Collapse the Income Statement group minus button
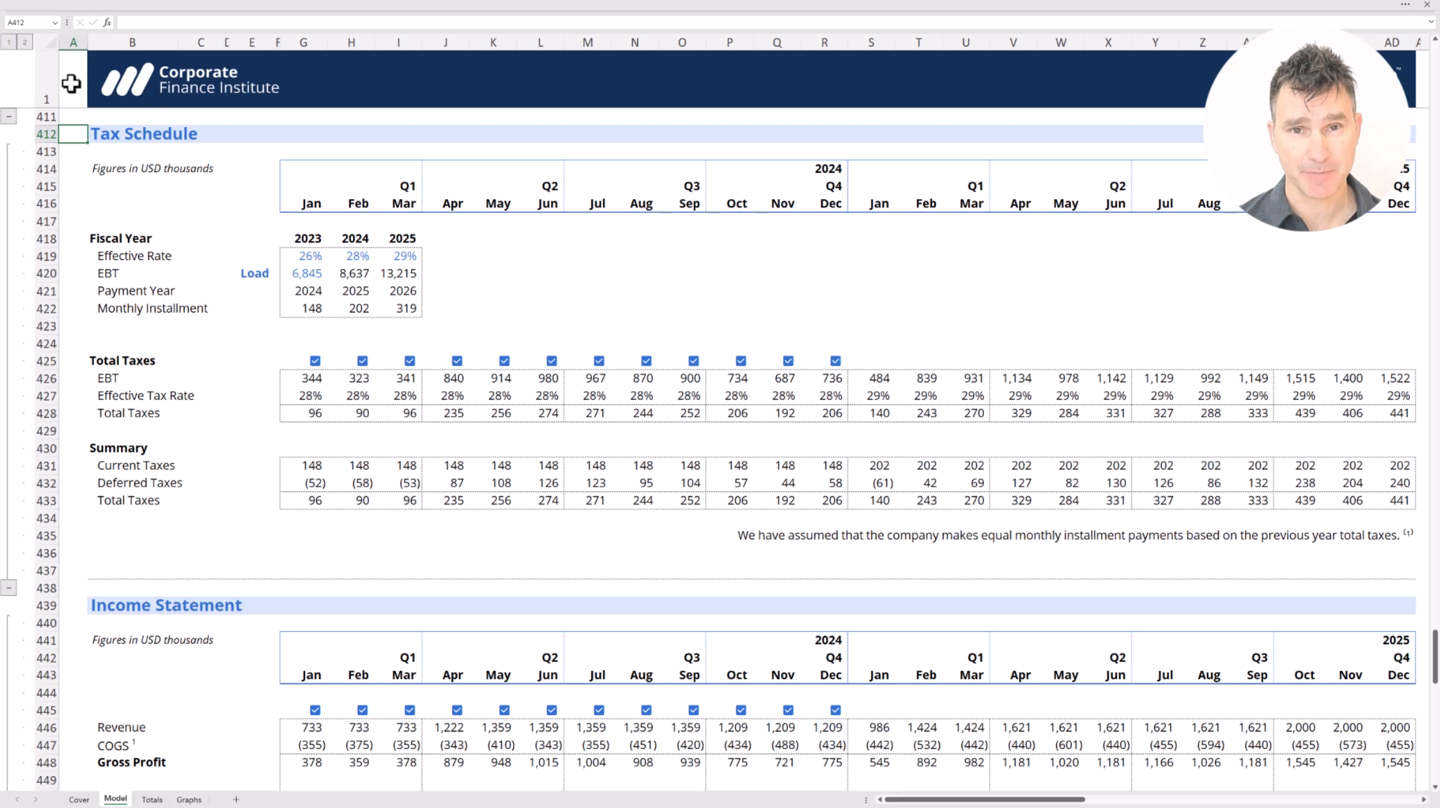Image resolution: width=1440 pixels, height=808 pixels. [x=9, y=588]
